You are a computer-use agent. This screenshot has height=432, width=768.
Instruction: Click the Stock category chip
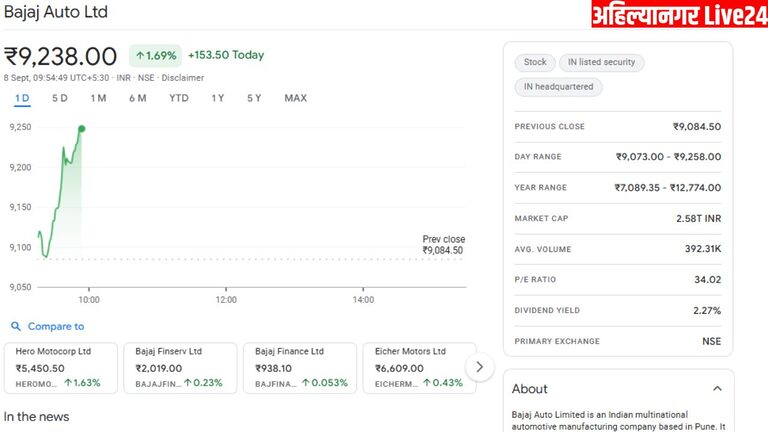click(535, 62)
